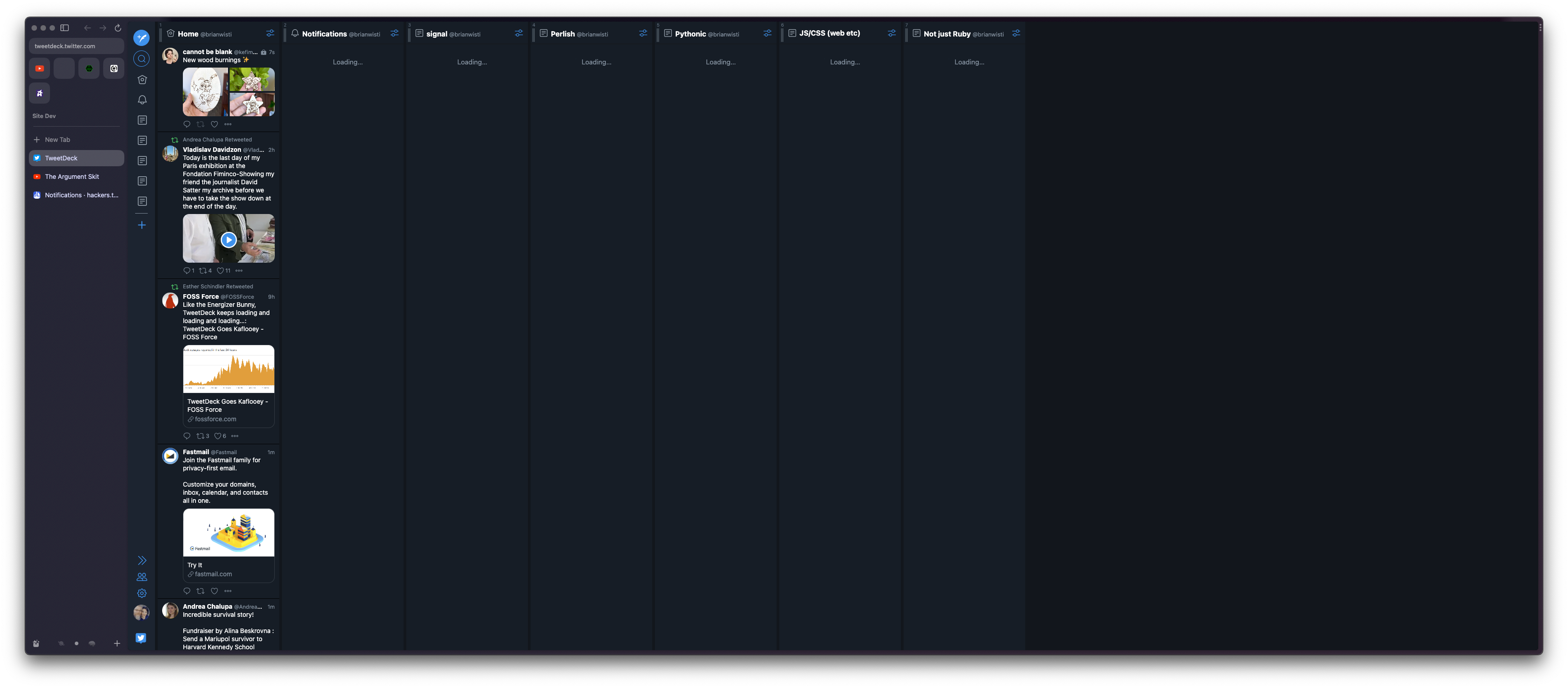
Task: Open the fossforce.com link card
Action: click(x=228, y=410)
